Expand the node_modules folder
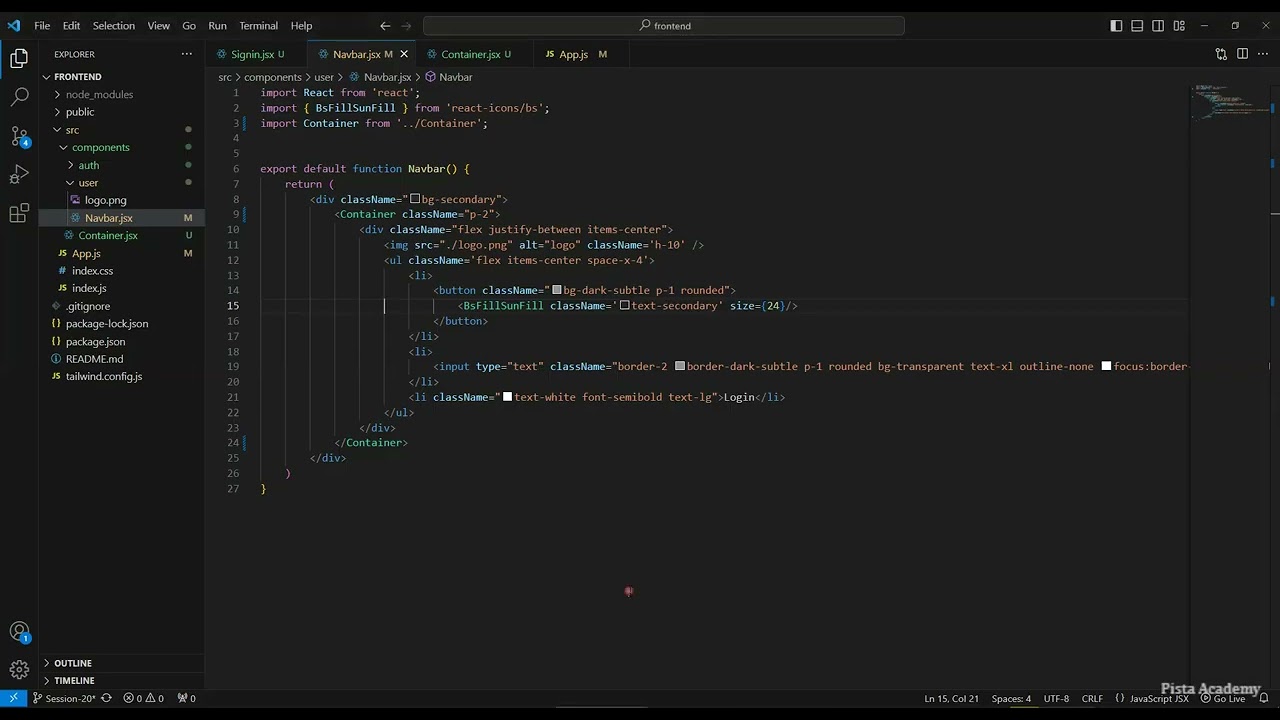 99,94
